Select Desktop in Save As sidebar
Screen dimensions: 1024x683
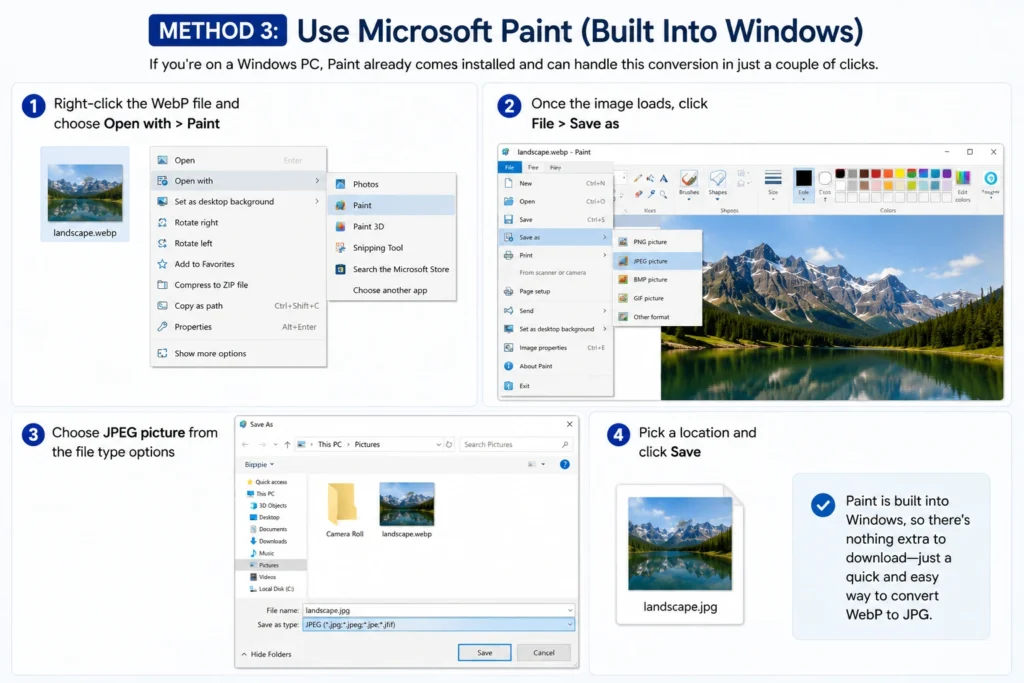(x=265, y=517)
